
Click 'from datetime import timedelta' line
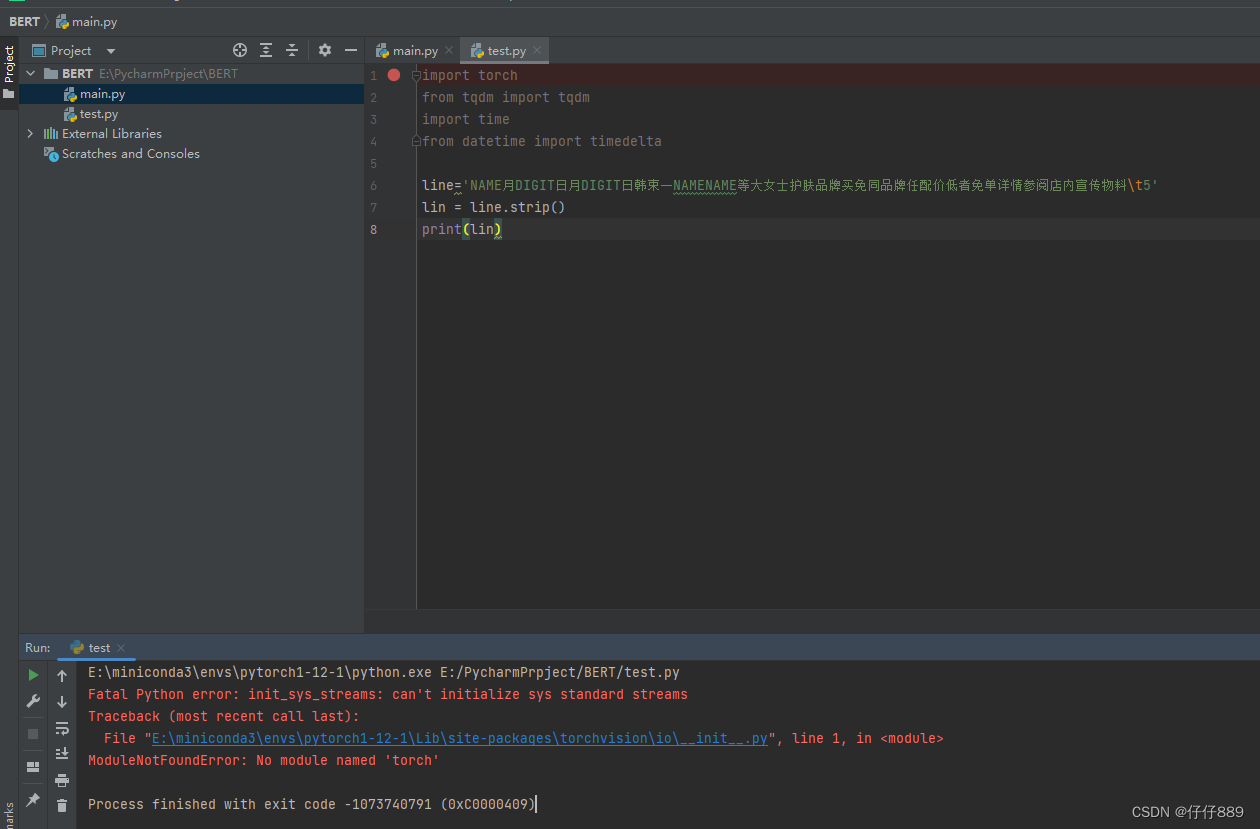tap(542, 141)
